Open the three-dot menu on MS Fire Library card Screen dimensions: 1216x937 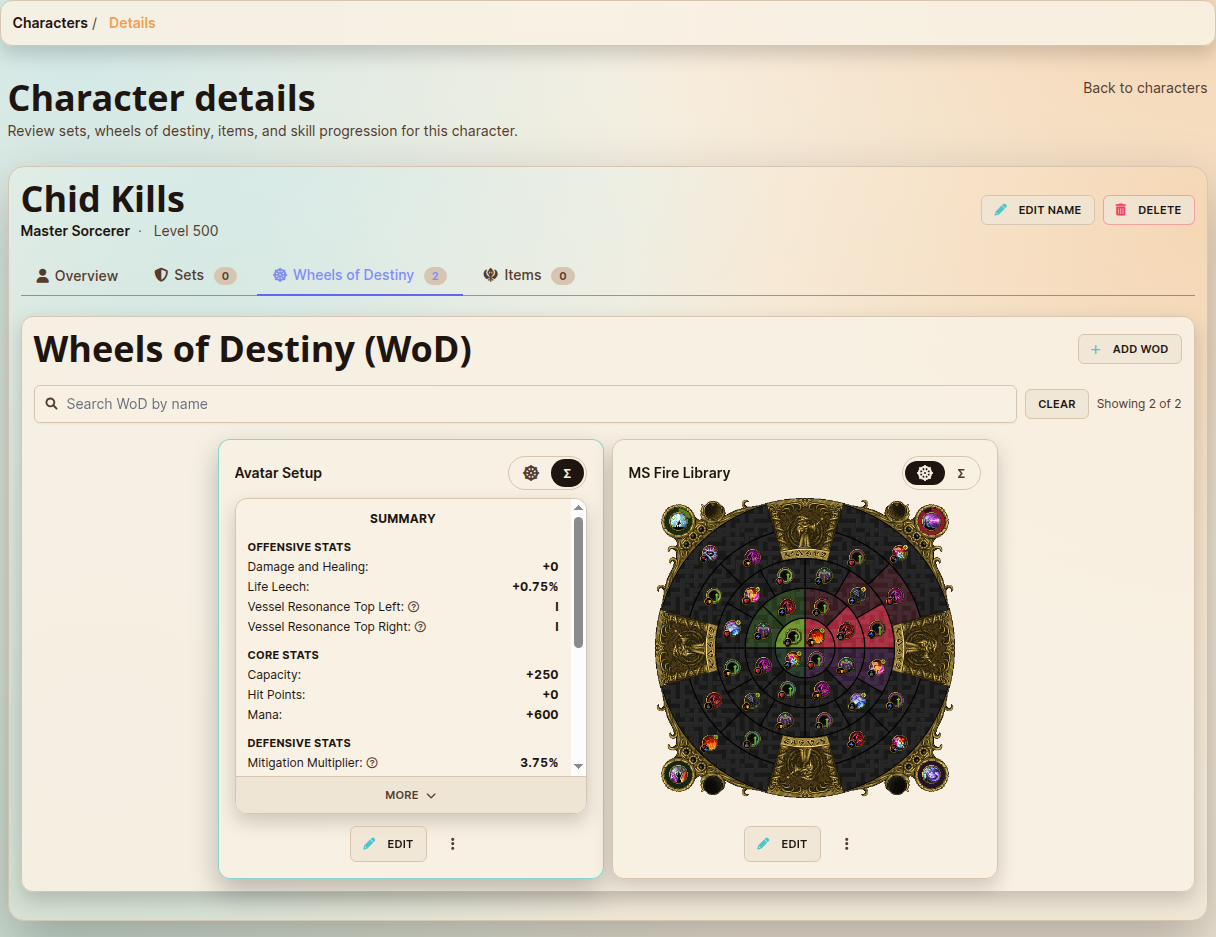[847, 844]
